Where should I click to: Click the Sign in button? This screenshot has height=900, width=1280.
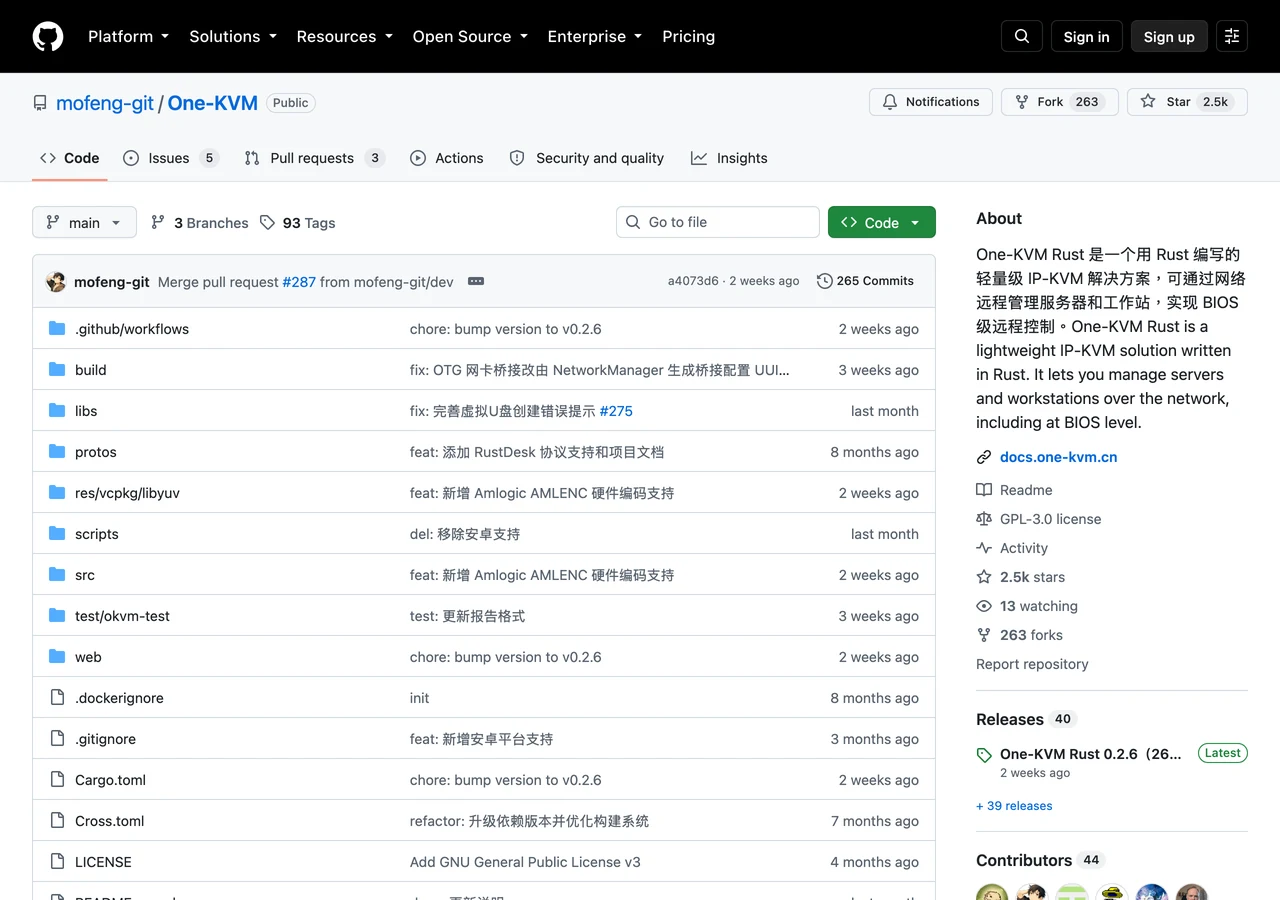click(1087, 36)
